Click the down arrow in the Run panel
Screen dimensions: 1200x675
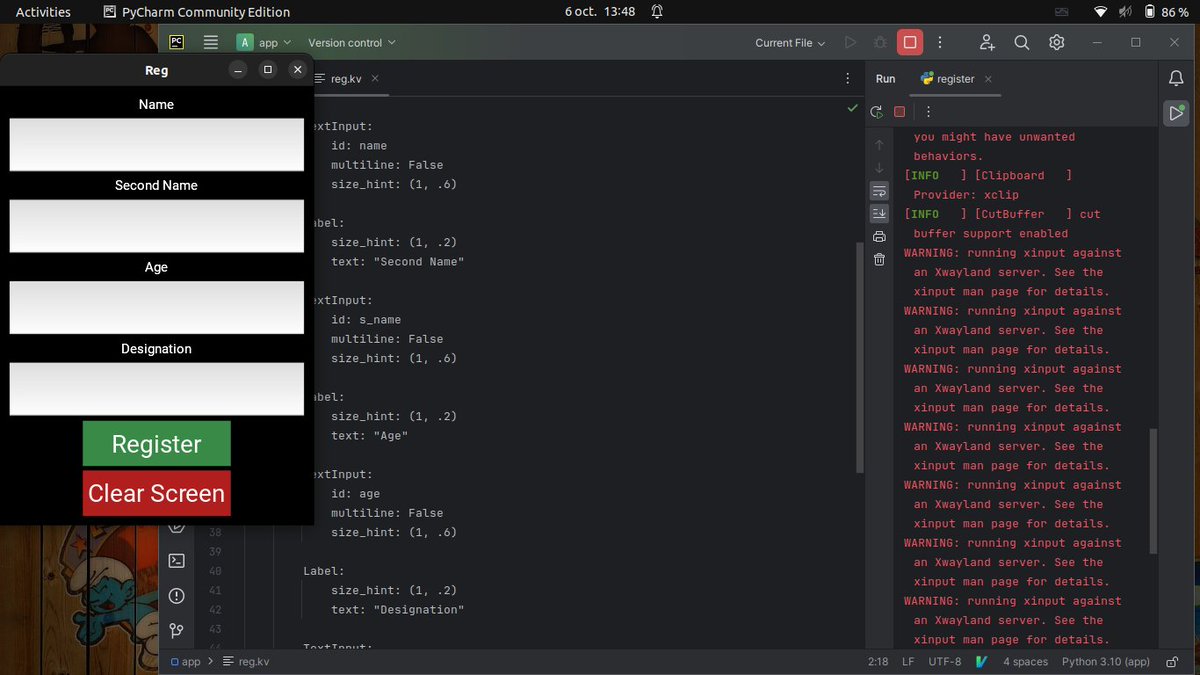click(x=879, y=168)
